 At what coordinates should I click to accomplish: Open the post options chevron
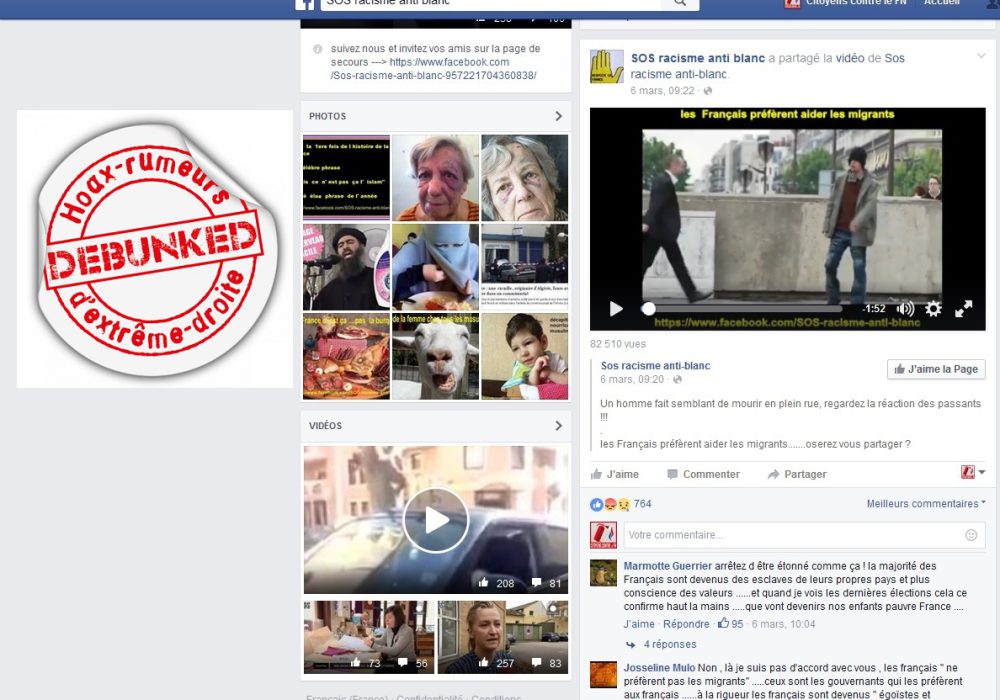click(981, 56)
